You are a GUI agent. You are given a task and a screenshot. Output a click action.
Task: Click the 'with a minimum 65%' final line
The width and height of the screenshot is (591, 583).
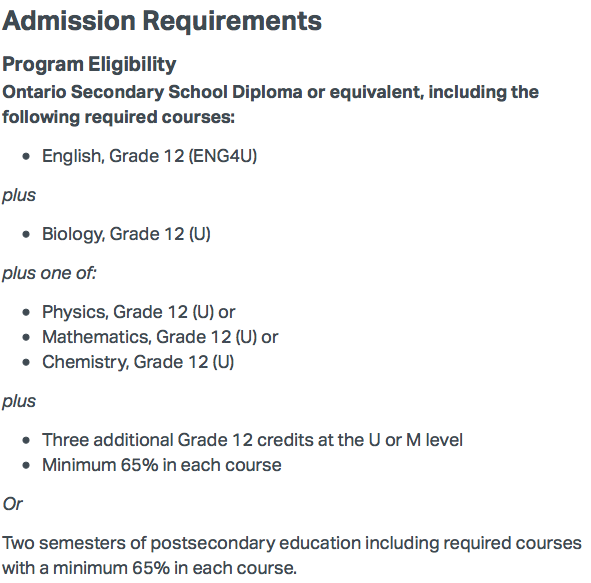[149, 568]
